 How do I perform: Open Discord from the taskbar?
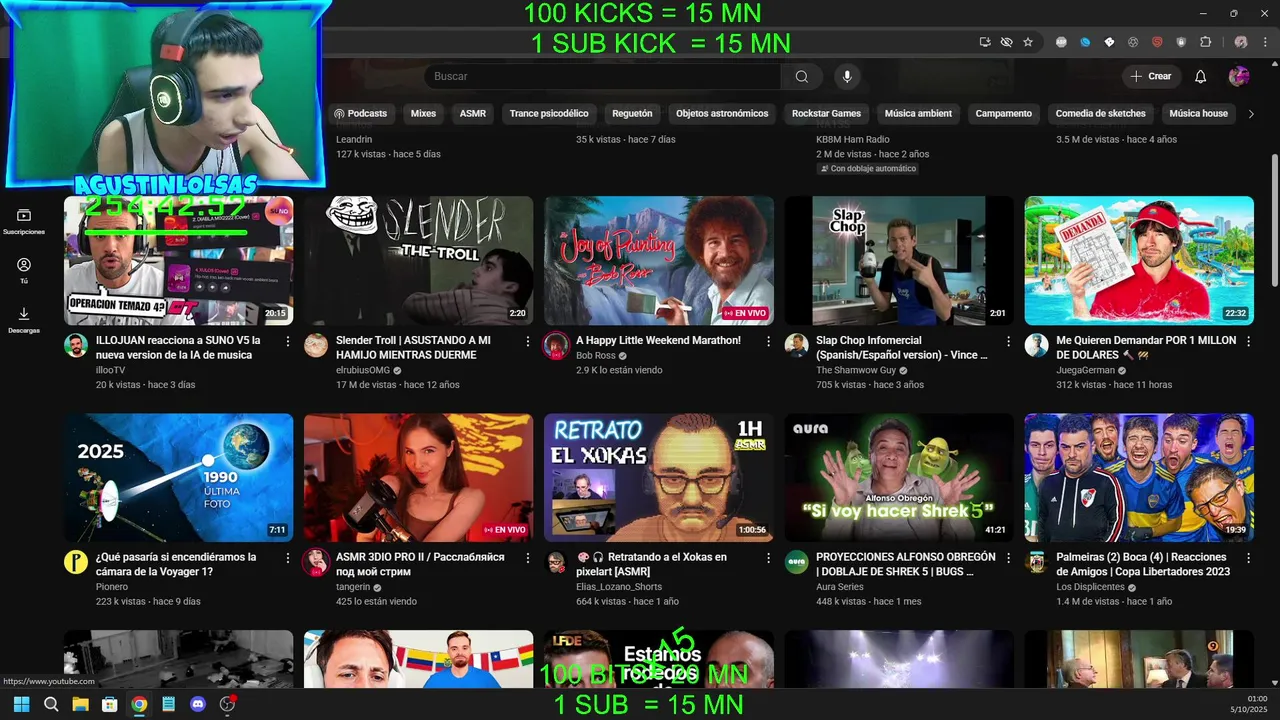[x=198, y=704]
